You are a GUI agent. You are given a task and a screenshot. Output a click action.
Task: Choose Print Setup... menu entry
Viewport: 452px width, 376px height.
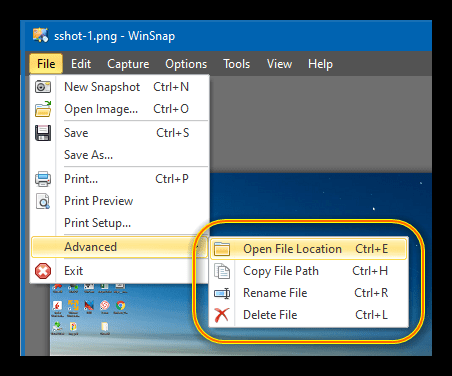click(120, 223)
